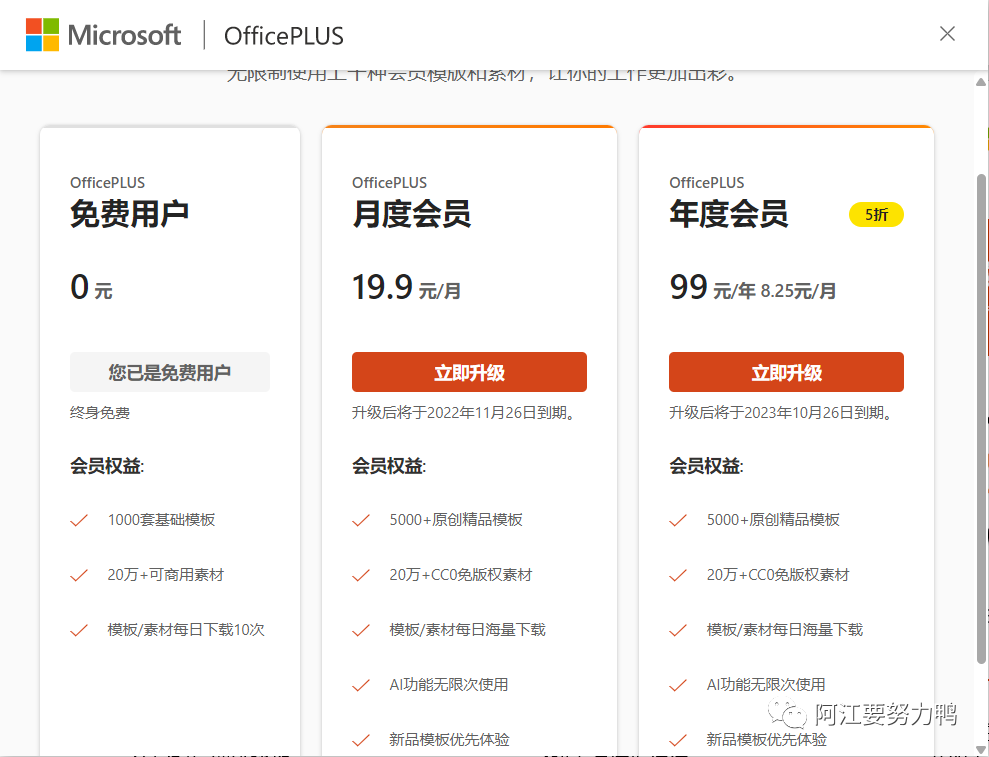This screenshot has height=757, width=989.
Task: Click checkmark beside 模板/素材每日下载10次
Action: pyautogui.click(x=79, y=630)
